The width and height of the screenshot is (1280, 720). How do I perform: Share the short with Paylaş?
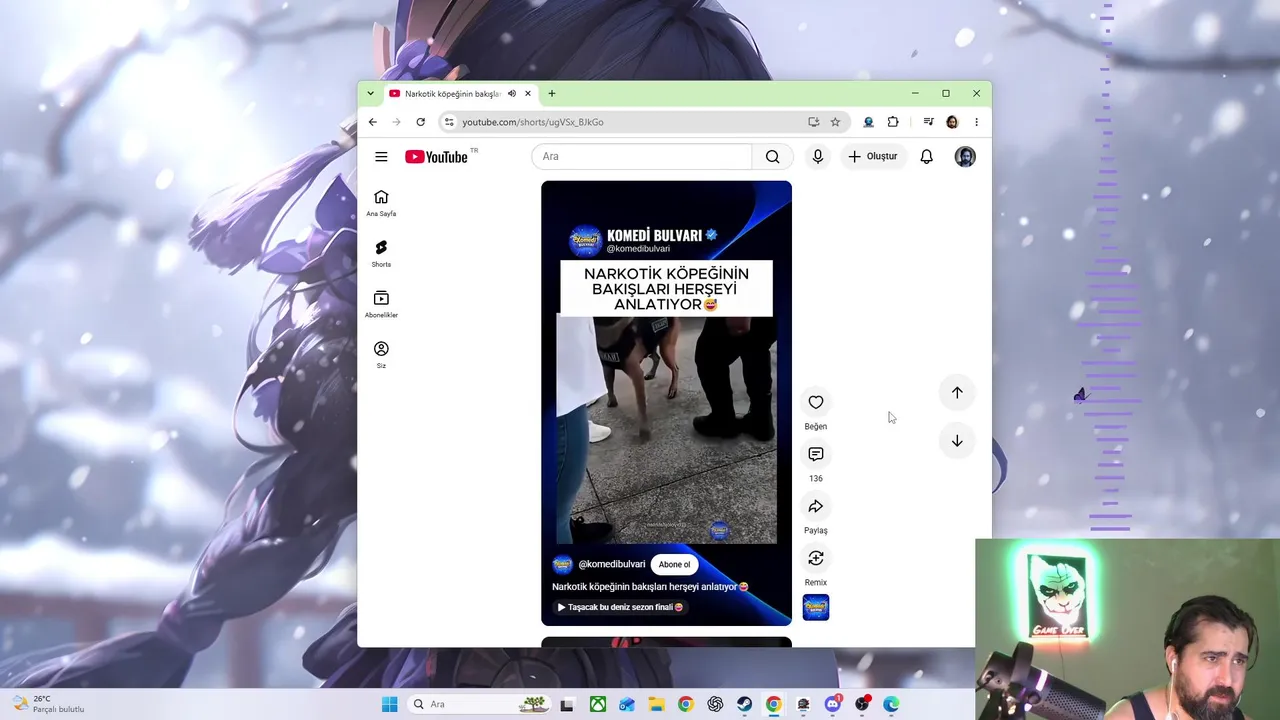(816, 506)
